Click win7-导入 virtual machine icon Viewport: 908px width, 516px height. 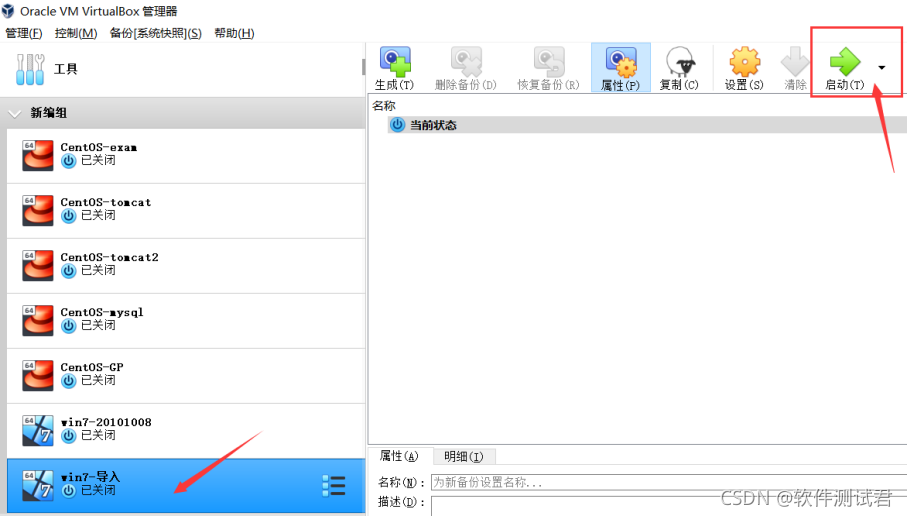[x=38, y=485]
